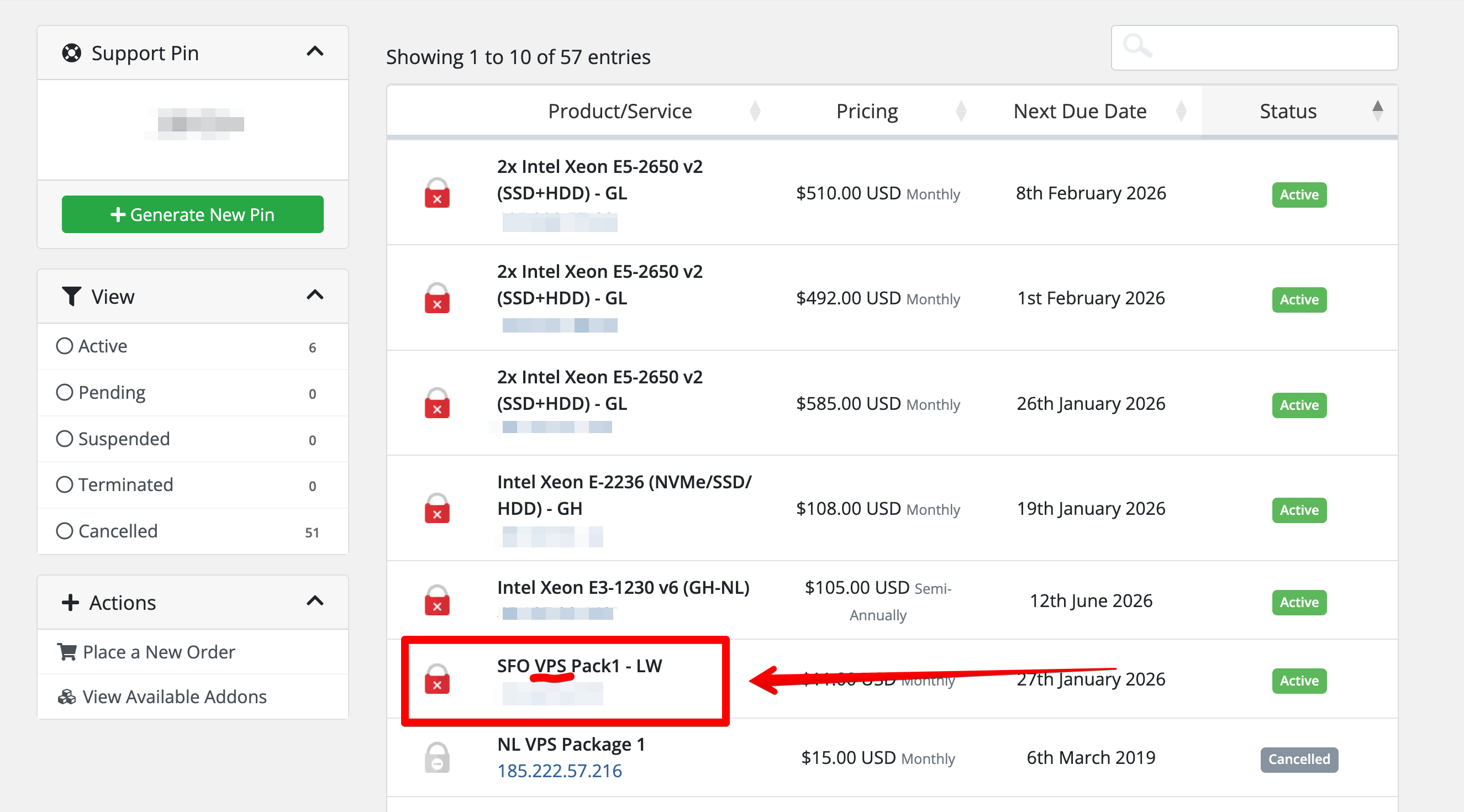Click the red lock icon for $510.00 server
This screenshot has width=1464, height=812.
point(436,193)
